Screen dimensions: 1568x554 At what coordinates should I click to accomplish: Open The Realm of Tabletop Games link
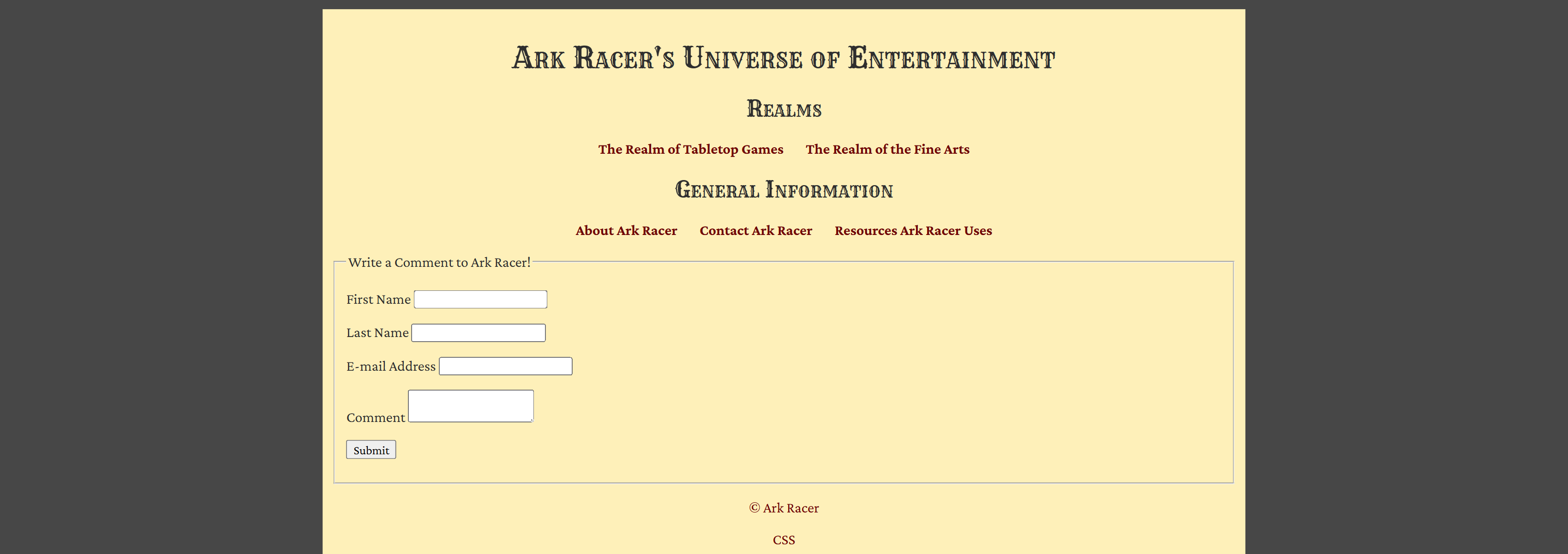(x=691, y=149)
